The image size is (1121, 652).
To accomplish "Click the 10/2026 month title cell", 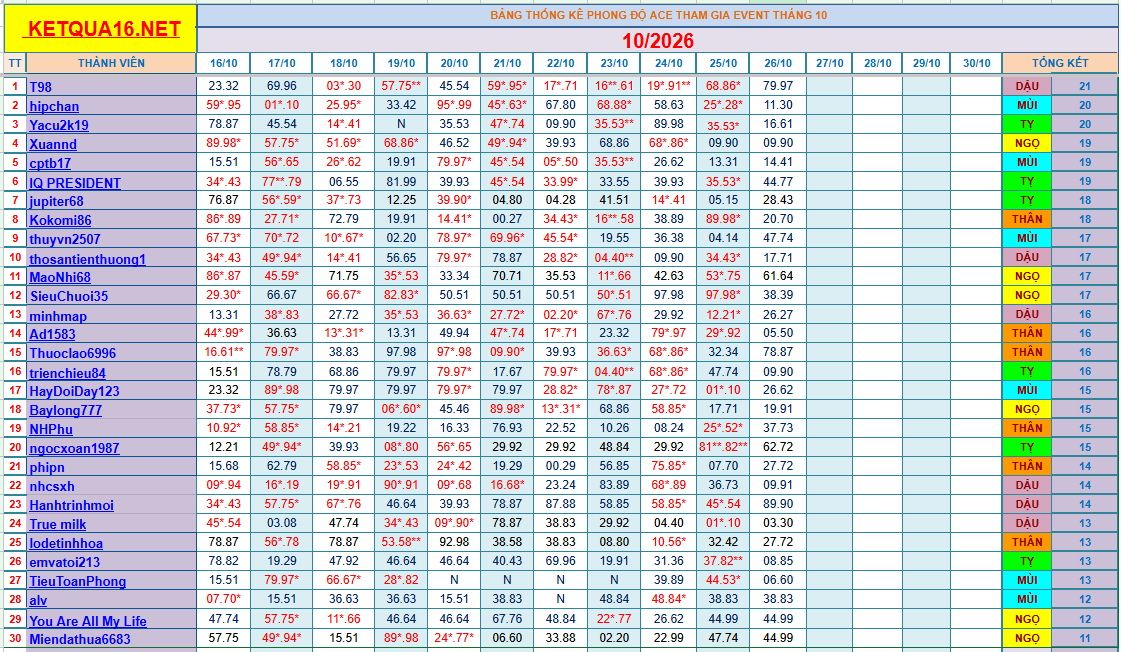I will 658,40.
